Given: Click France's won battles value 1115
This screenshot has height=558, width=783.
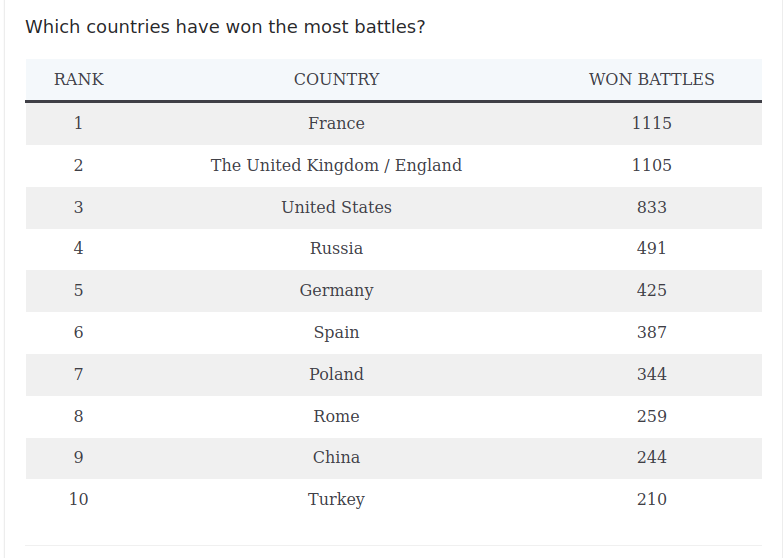Looking at the screenshot, I should (651, 124).
